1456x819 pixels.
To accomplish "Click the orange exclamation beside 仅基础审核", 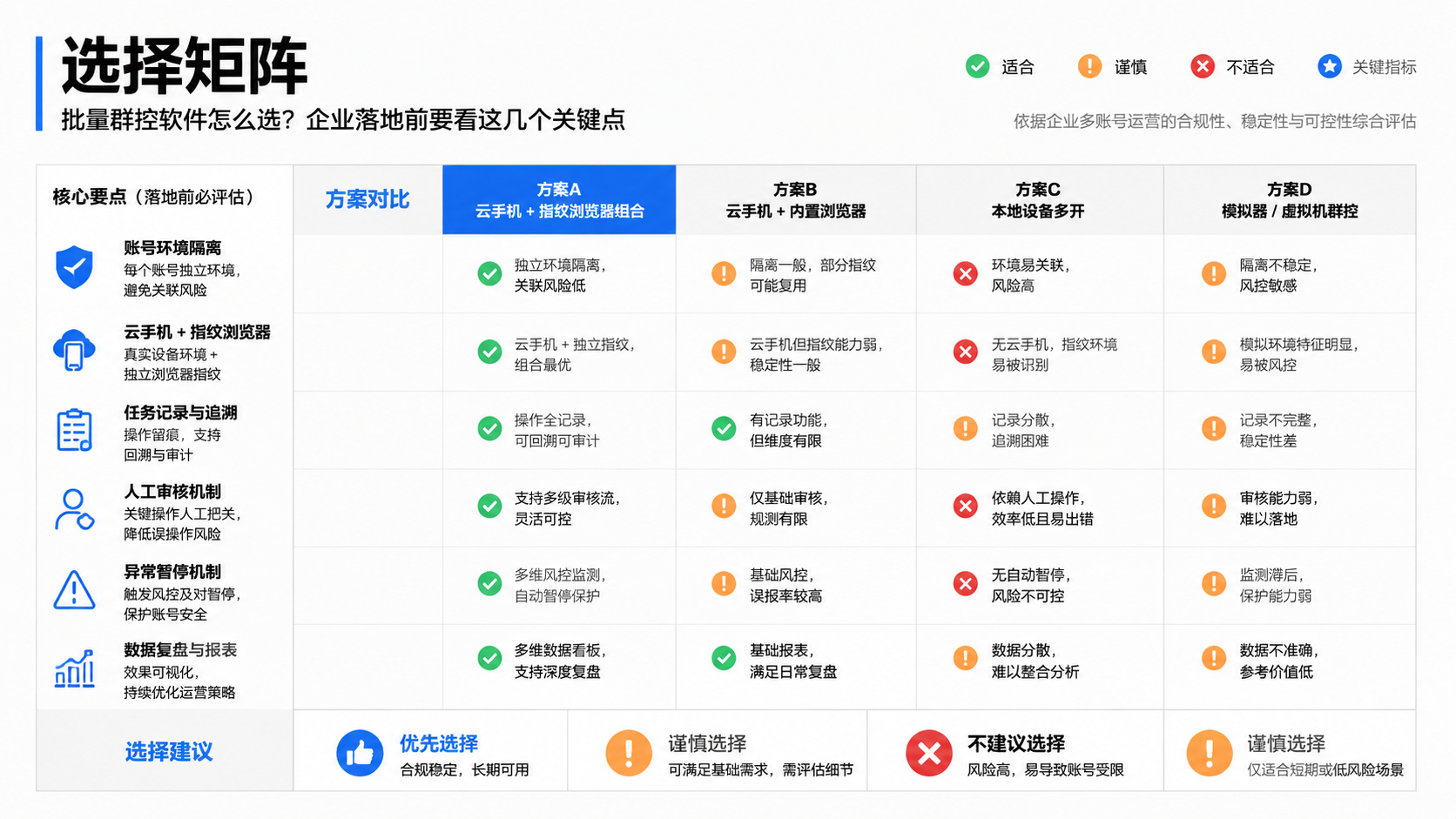I will click(724, 506).
